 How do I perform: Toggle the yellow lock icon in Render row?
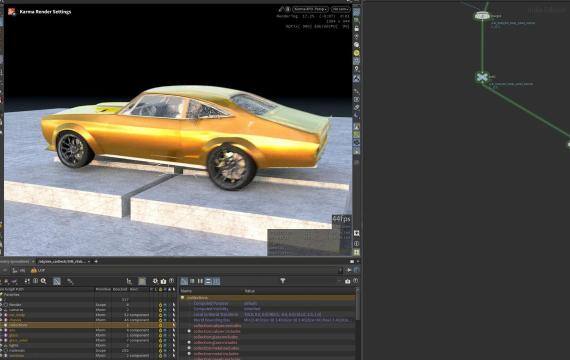(x=160, y=305)
